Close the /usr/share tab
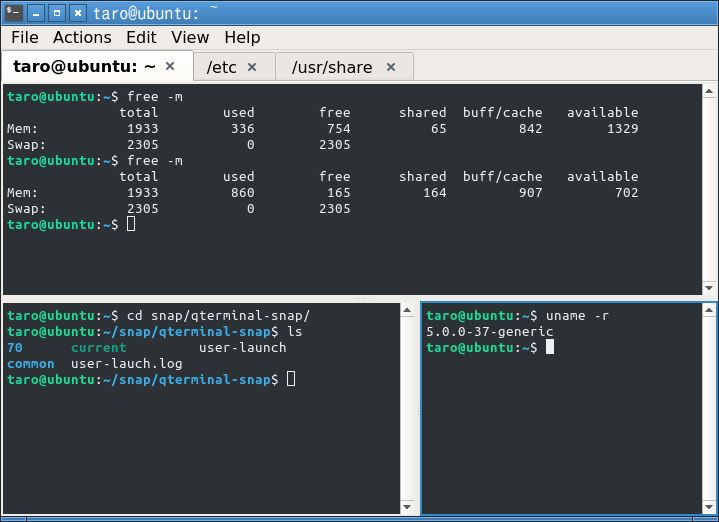This screenshot has height=522, width=719. click(x=391, y=67)
